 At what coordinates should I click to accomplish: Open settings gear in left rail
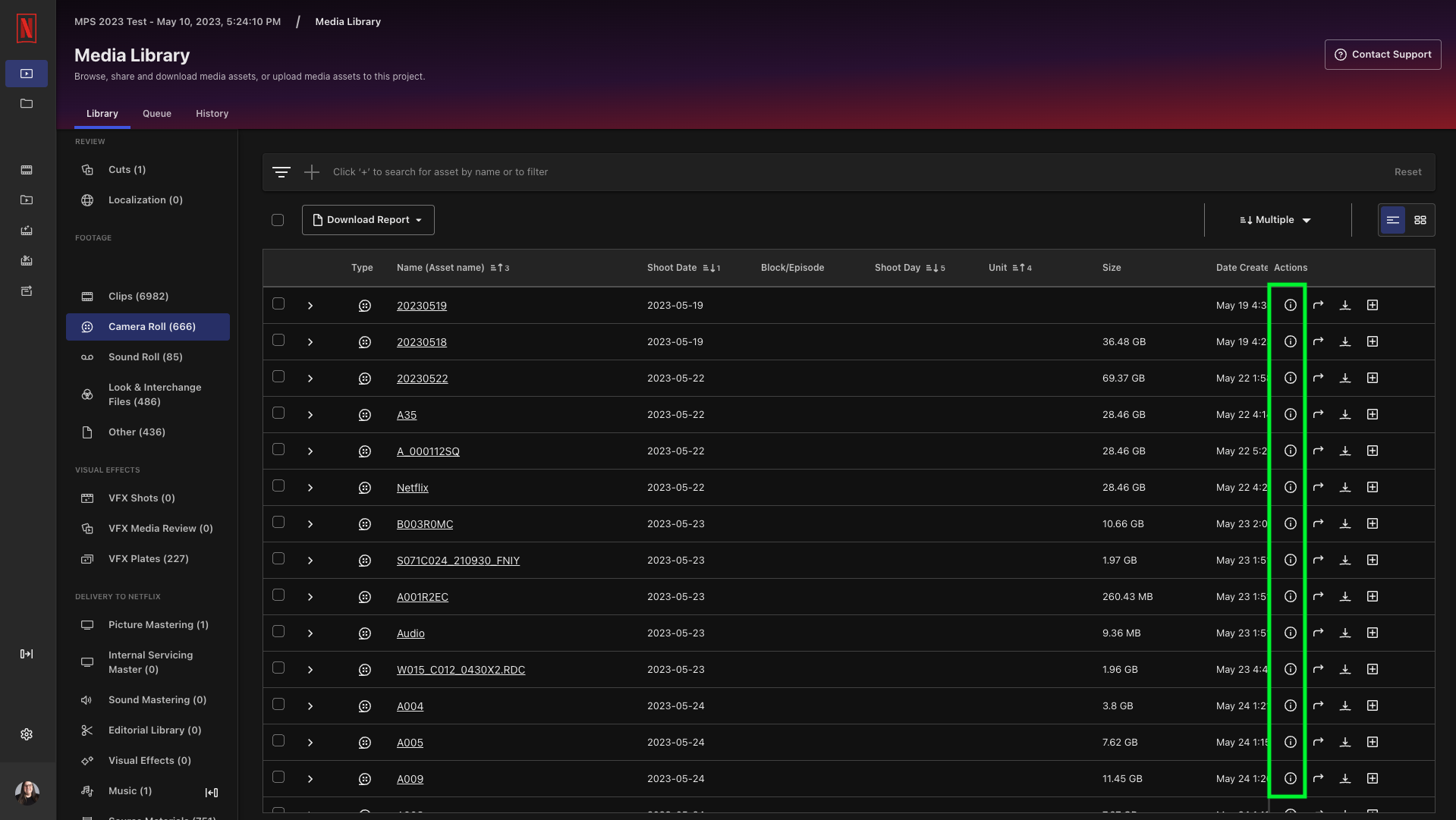tap(27, 734)
